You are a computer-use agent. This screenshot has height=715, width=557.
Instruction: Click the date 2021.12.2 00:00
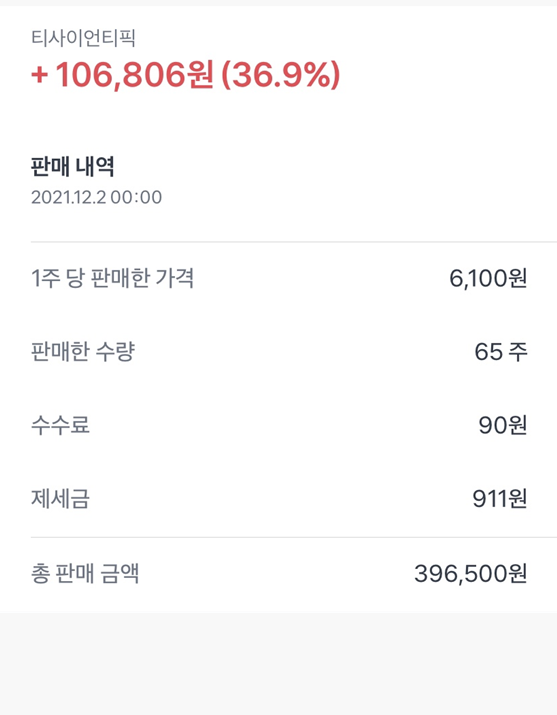tap(96, 197)
